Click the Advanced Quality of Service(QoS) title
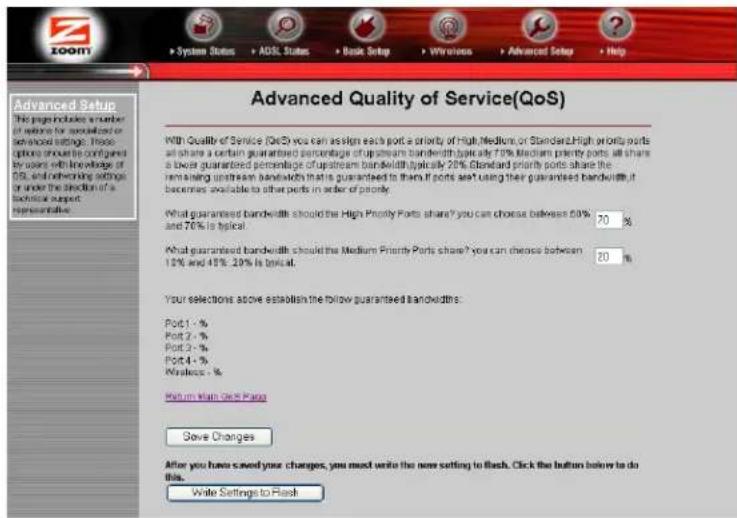 coord(408,99)
